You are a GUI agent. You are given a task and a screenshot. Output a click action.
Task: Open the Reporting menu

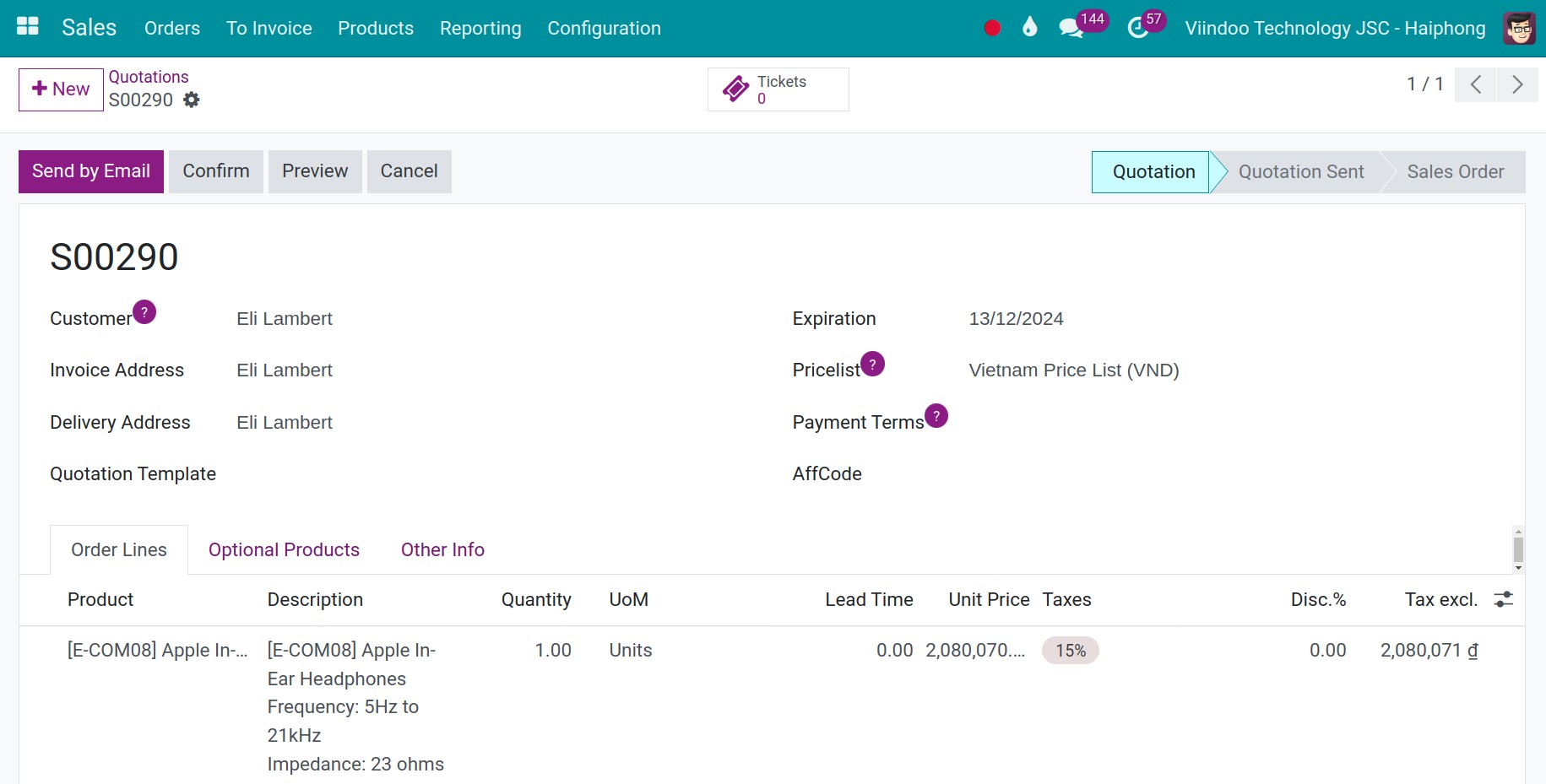point(480,28)
